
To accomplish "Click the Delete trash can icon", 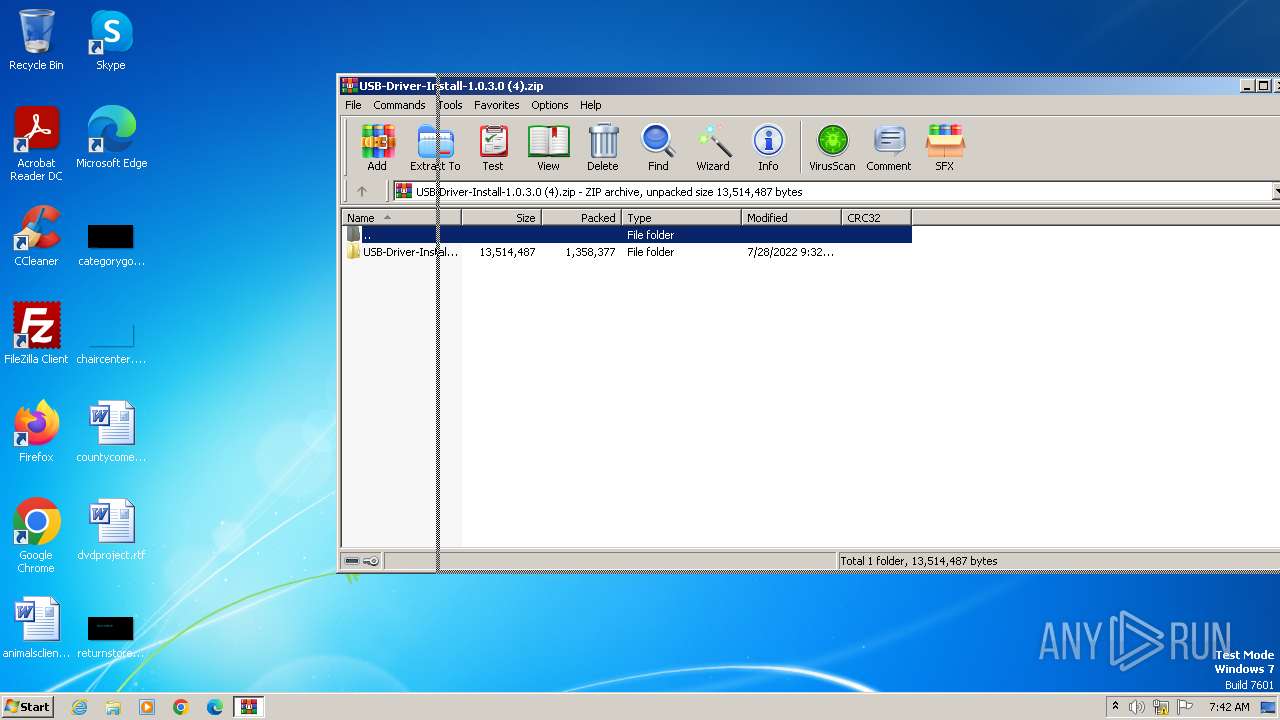I will pyautogui.click(x=603, y=148).
